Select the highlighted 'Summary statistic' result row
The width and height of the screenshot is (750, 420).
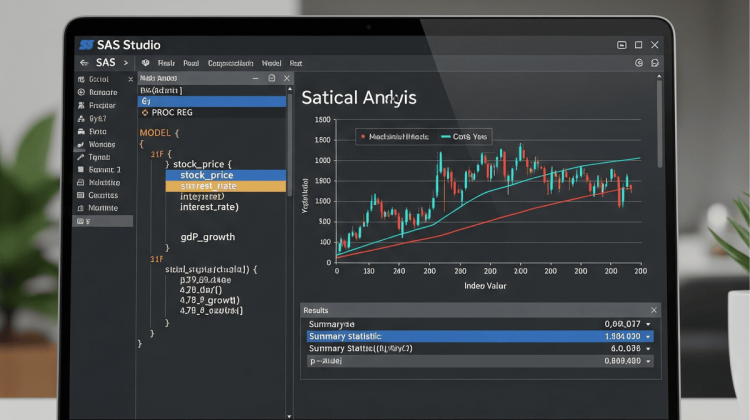pos(480,337)
